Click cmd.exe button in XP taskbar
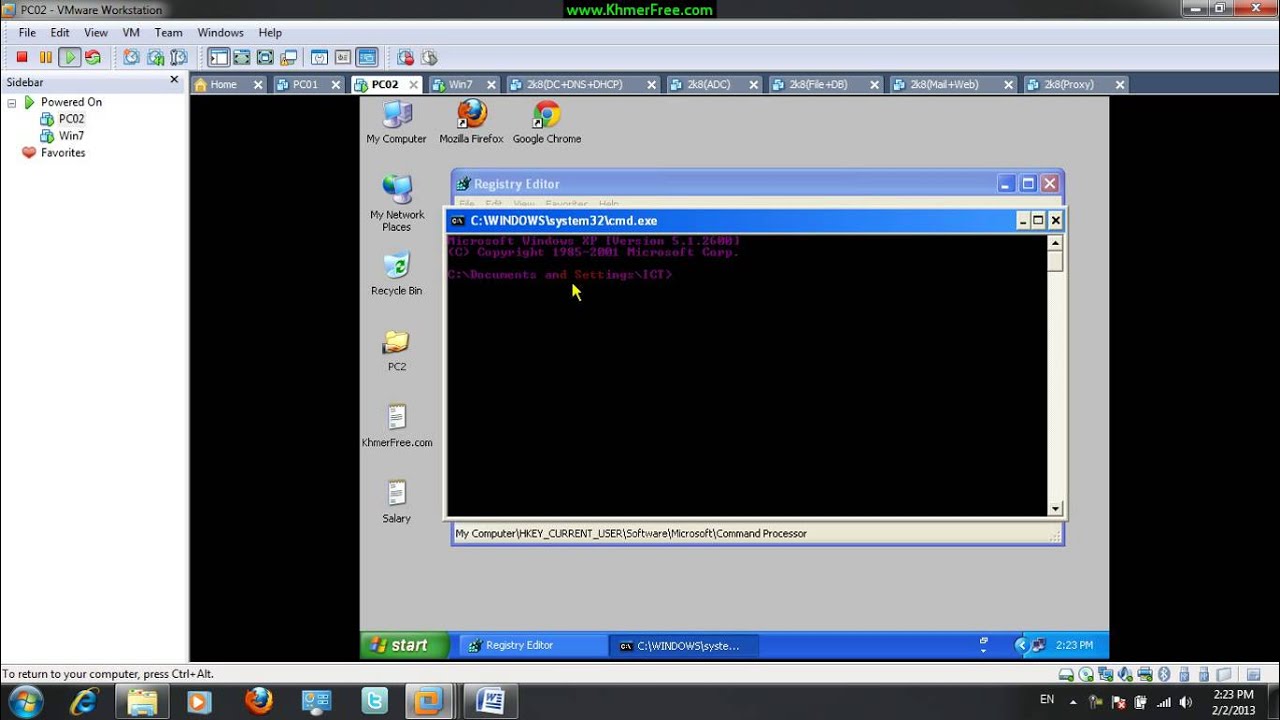 click(683, 646)
